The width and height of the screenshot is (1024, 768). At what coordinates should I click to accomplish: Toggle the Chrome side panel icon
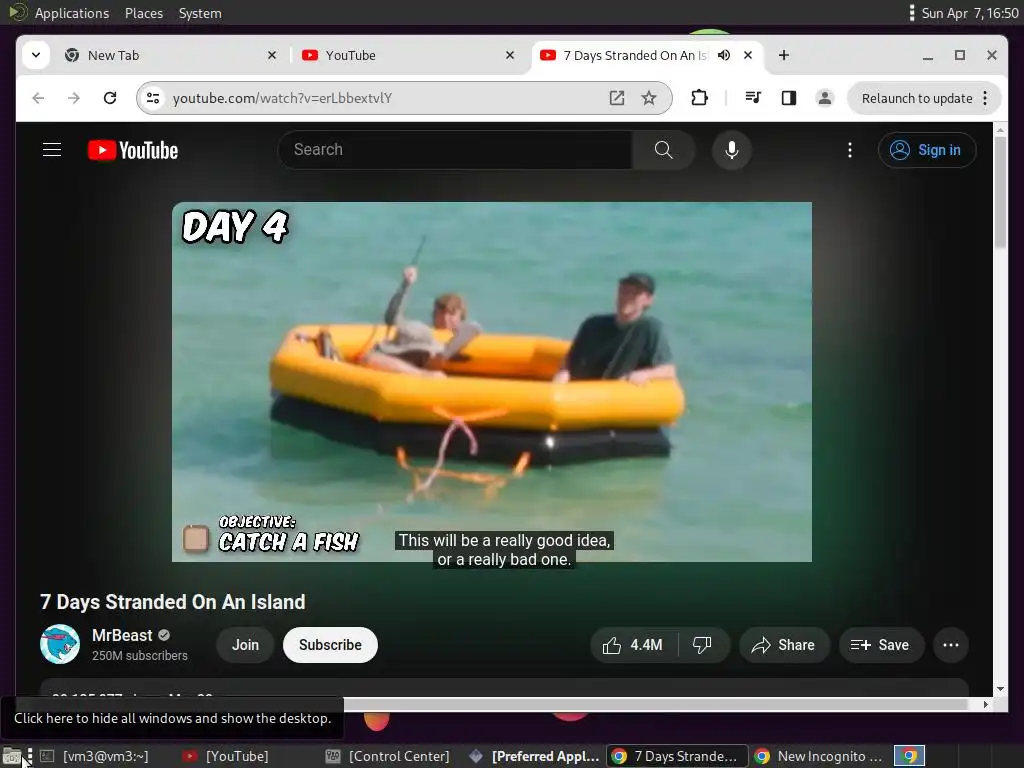click(x=789, y=98)
